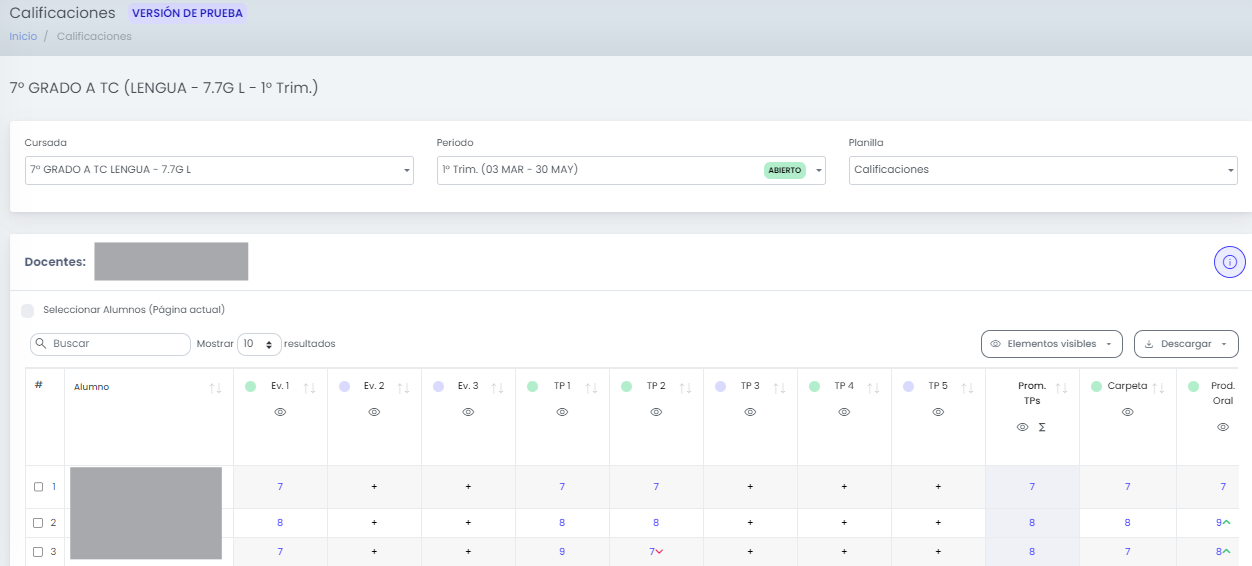Click Prom. TPs value 7 in row 1
The image size is (1252, 566).
[x=1032, y=487]
